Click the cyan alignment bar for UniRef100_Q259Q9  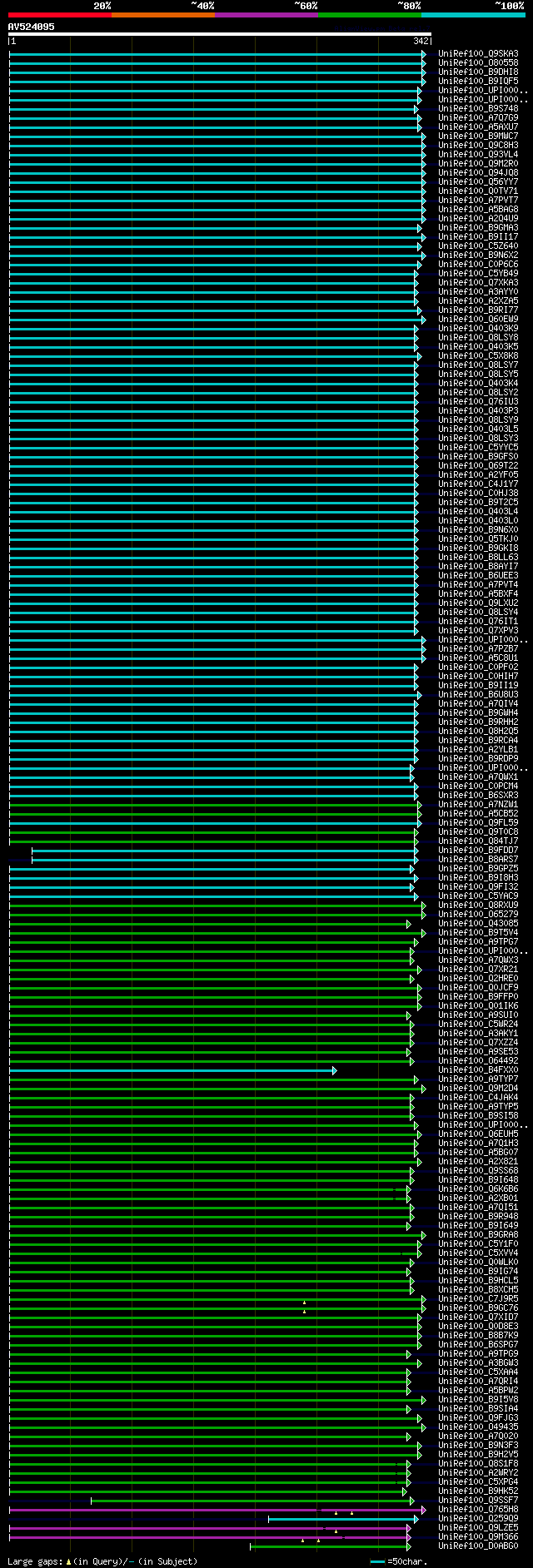pos(343,1519)
